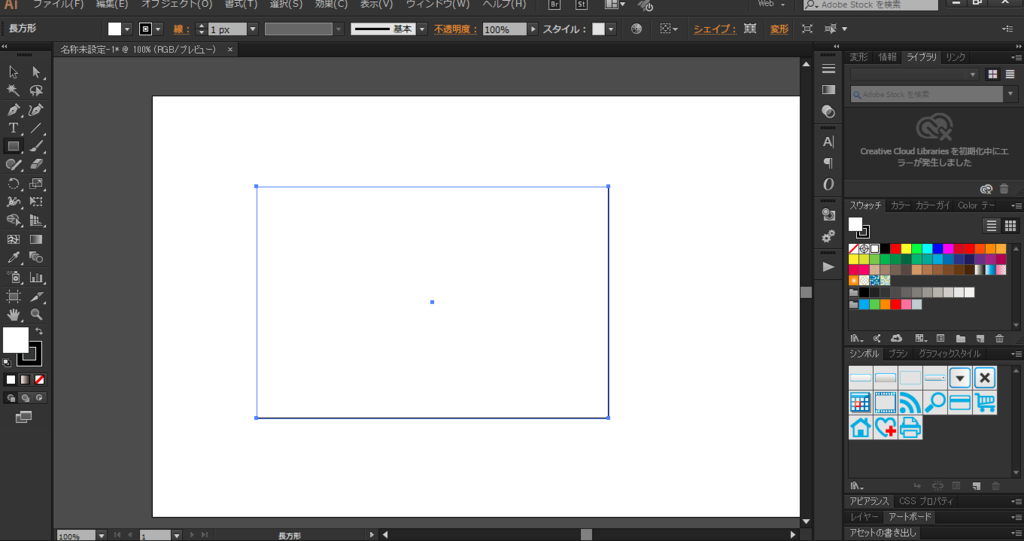The image size is (1024, 541).
Task: Click the シェイプ link in control bar
Action: 714,29
